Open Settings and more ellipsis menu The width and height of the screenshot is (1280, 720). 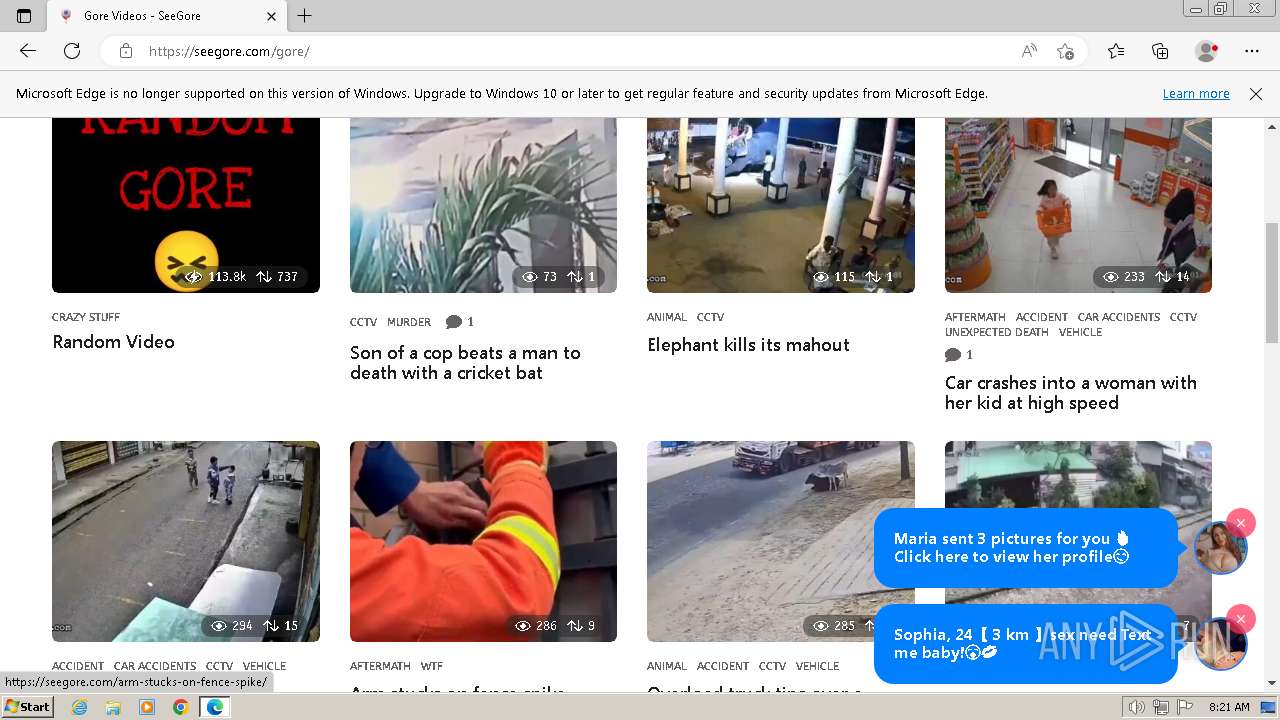[1252, 51]
